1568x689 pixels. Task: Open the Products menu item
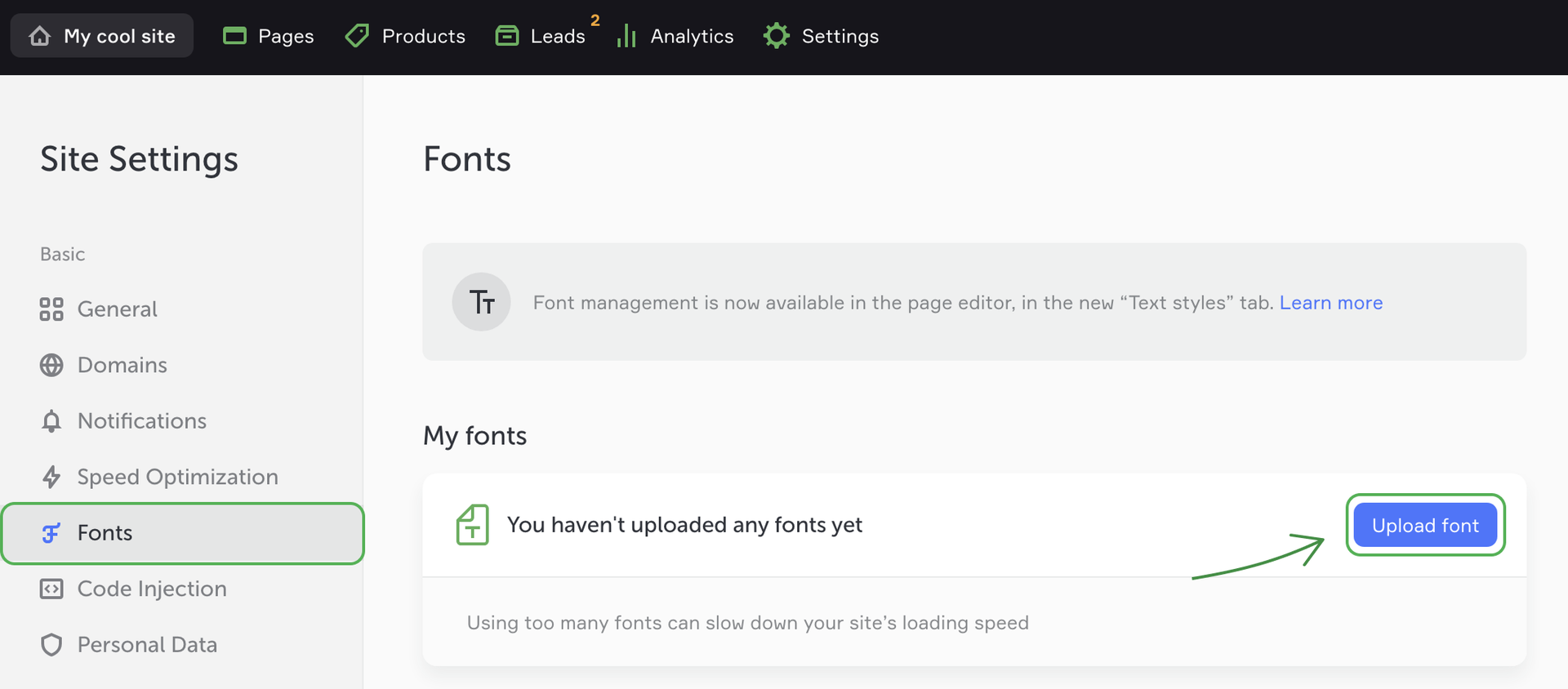point(423,36)
